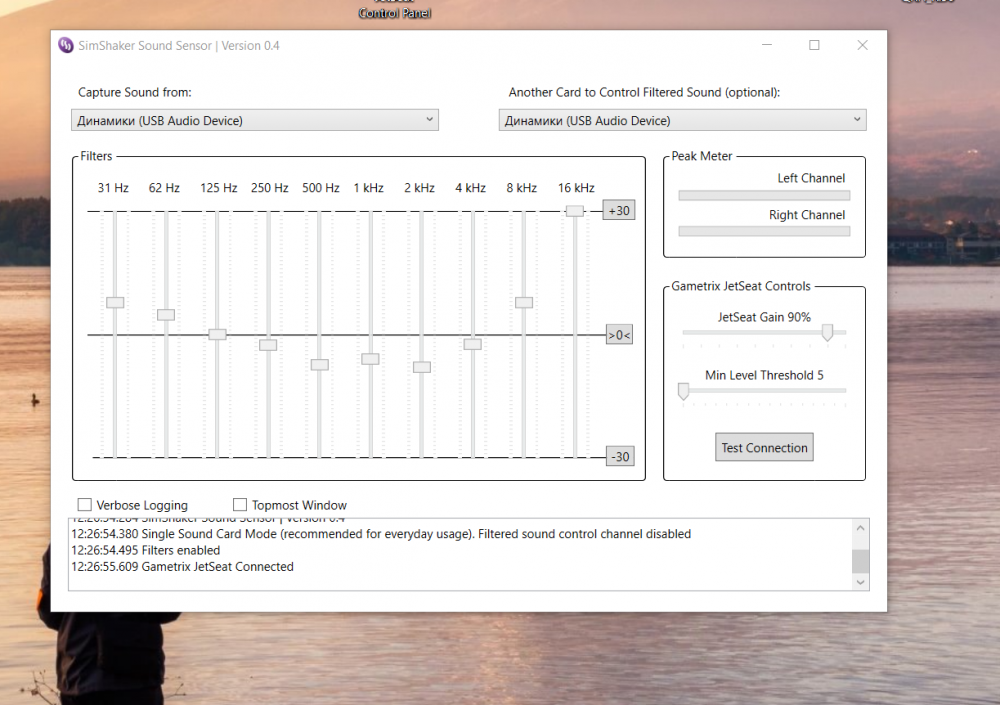The image size is (1000, 705).
Task: Click the Min Level Threshold slider thumb
Action: click(683, 391)
